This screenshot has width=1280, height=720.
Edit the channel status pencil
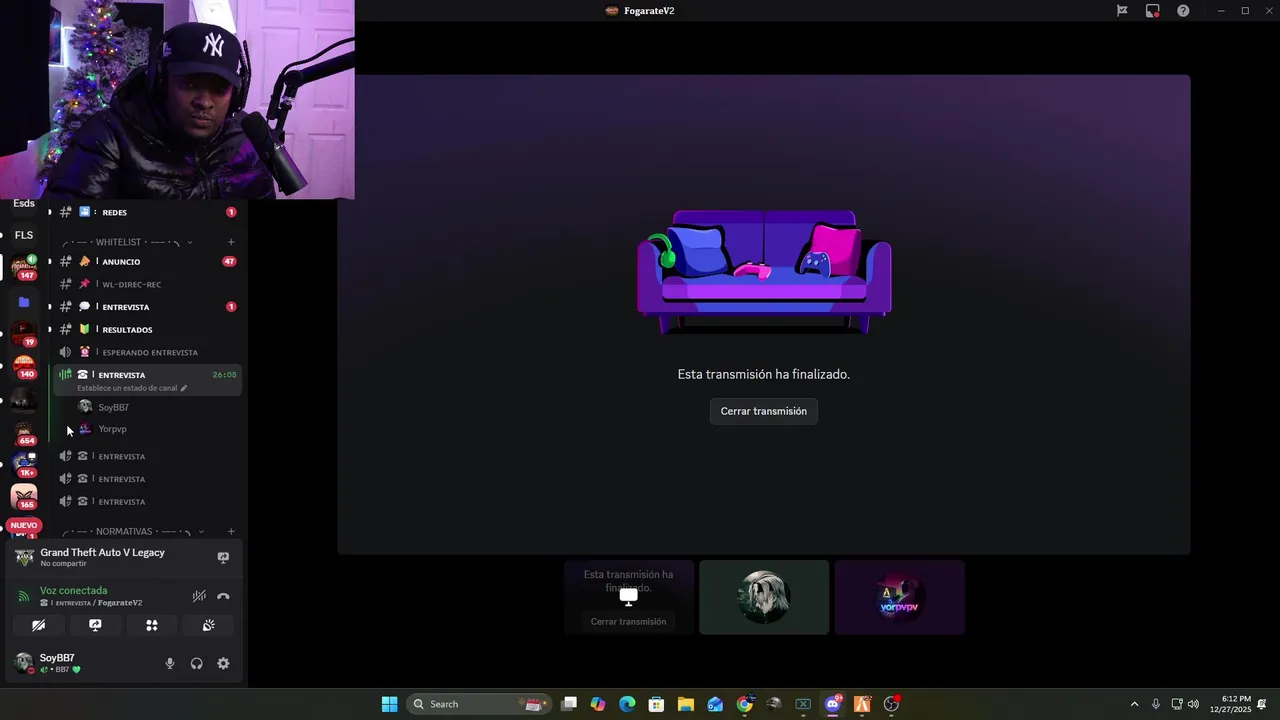pyautogui.click(x=183, y=388)
